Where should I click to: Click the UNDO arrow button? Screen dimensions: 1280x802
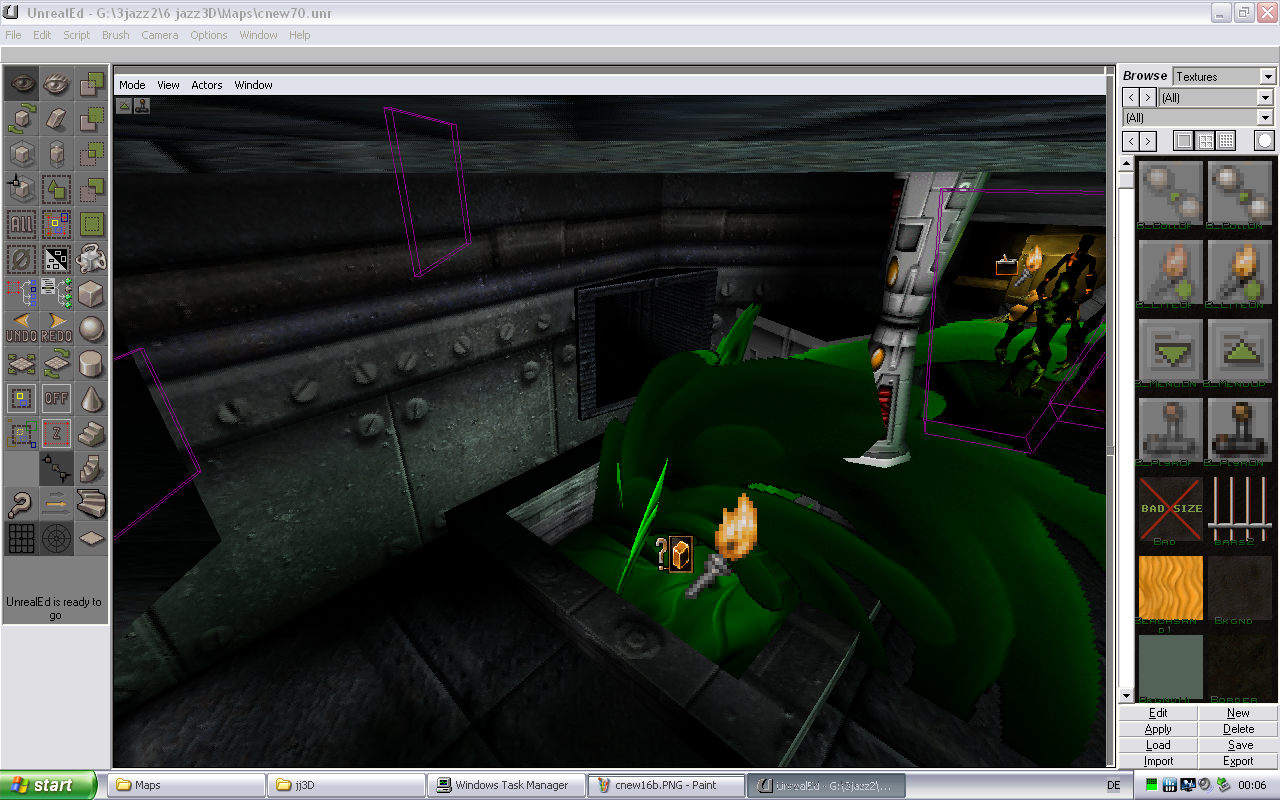click(x=22, y=329)
